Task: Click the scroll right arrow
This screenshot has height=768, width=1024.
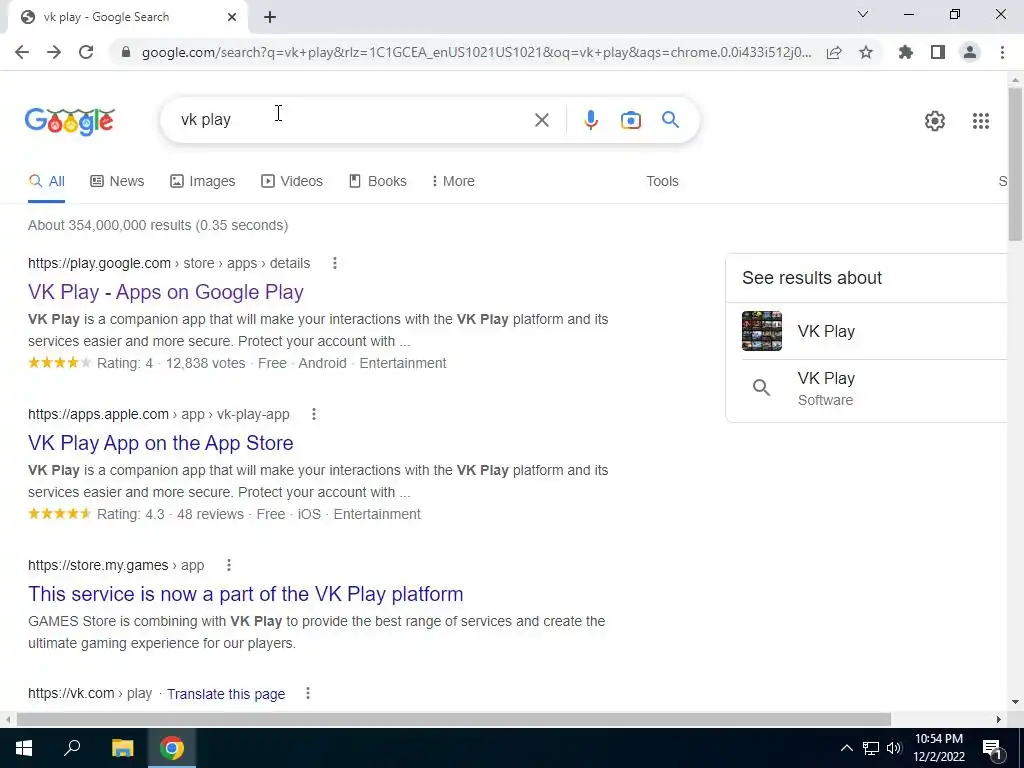Action: [x=999, y=719]
